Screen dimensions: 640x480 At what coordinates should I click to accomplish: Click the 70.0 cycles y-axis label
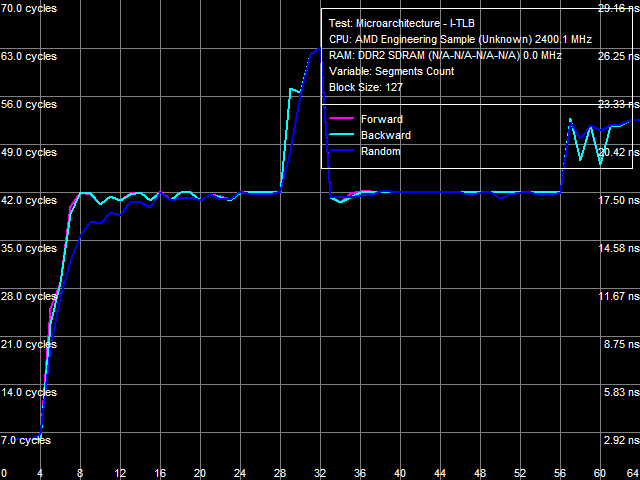coord(29,8)
